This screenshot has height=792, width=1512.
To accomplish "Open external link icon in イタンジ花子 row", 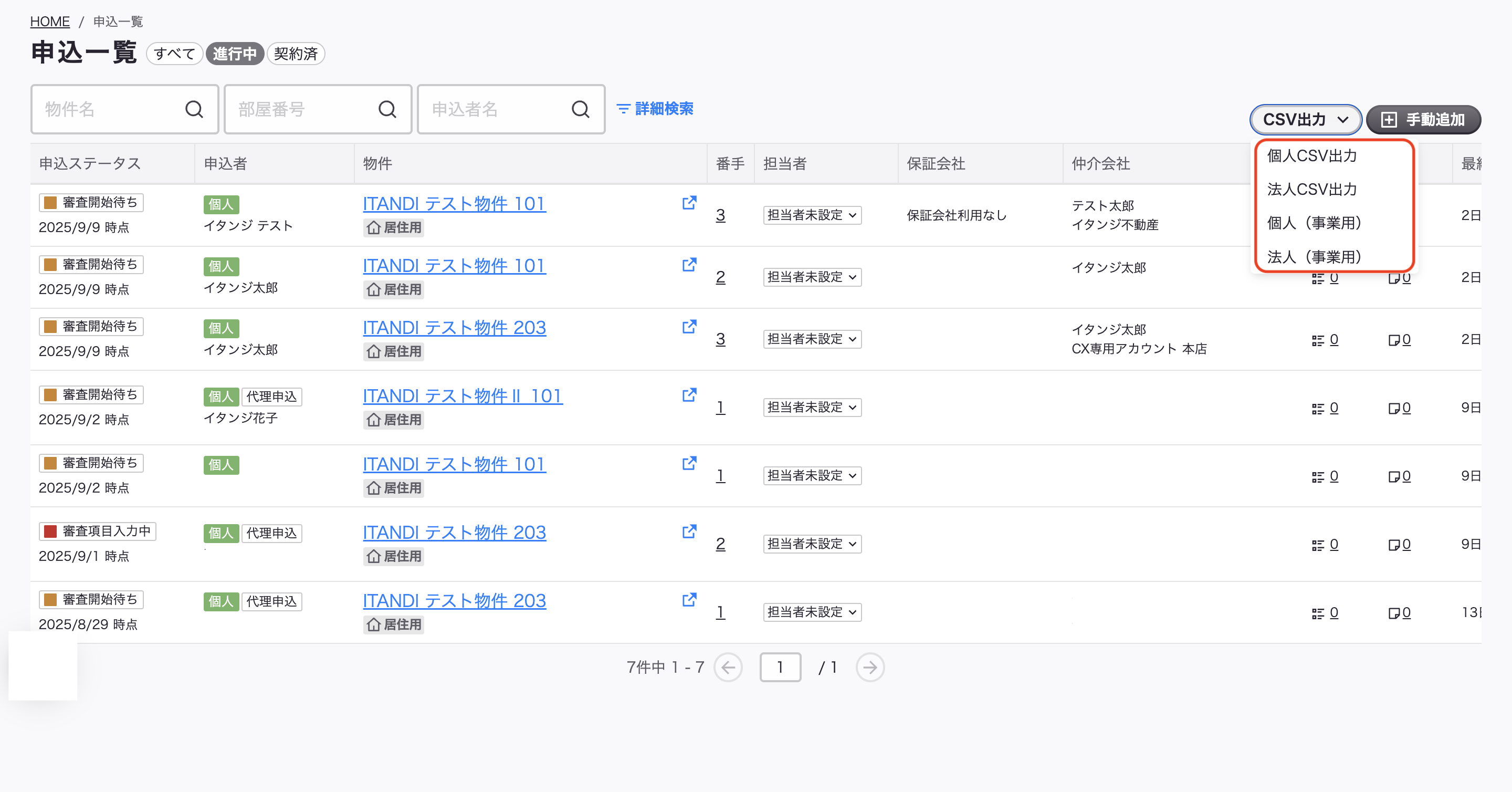I will [x=689, y=395].
